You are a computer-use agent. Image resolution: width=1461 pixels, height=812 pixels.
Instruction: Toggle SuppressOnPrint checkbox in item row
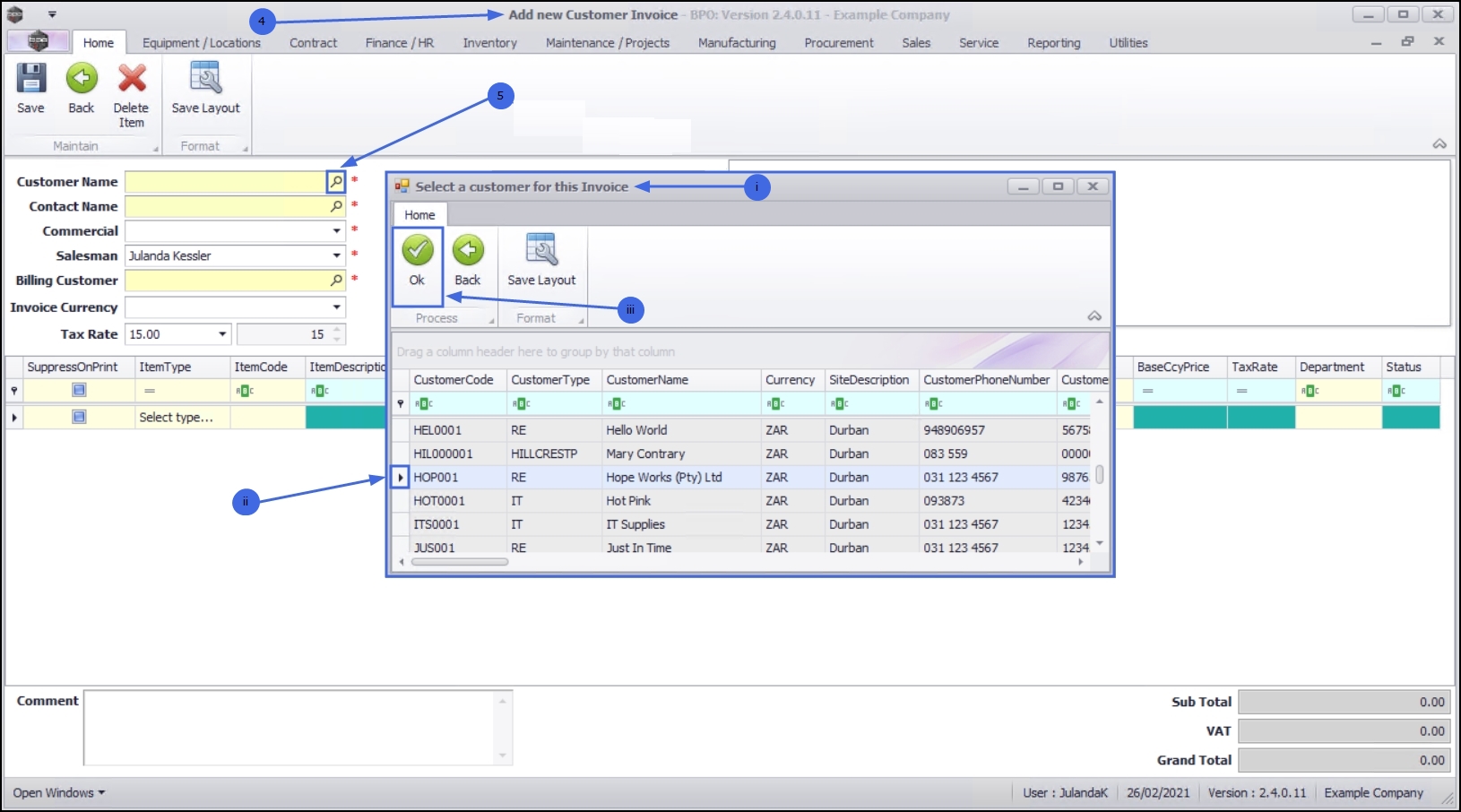79,417
